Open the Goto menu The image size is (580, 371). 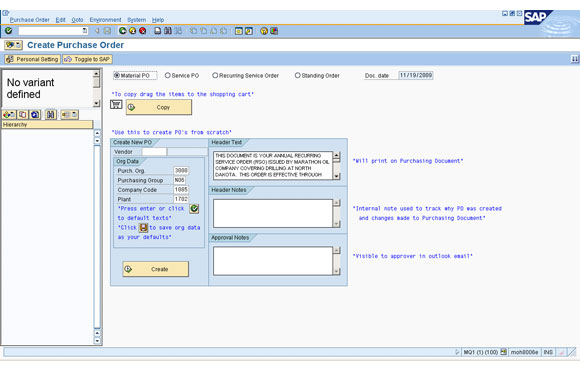click(77, 20)
